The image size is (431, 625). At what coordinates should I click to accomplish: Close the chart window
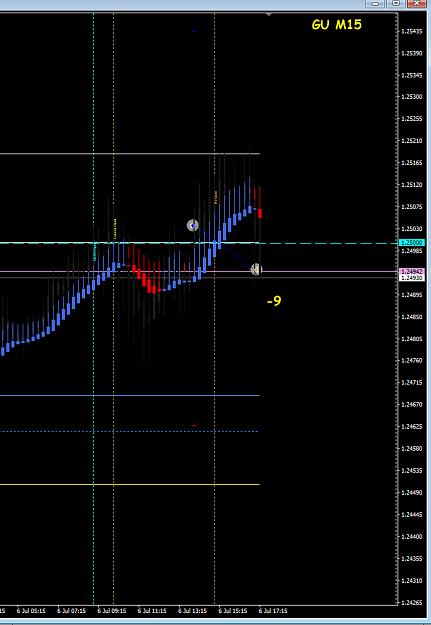pos(418,4)
